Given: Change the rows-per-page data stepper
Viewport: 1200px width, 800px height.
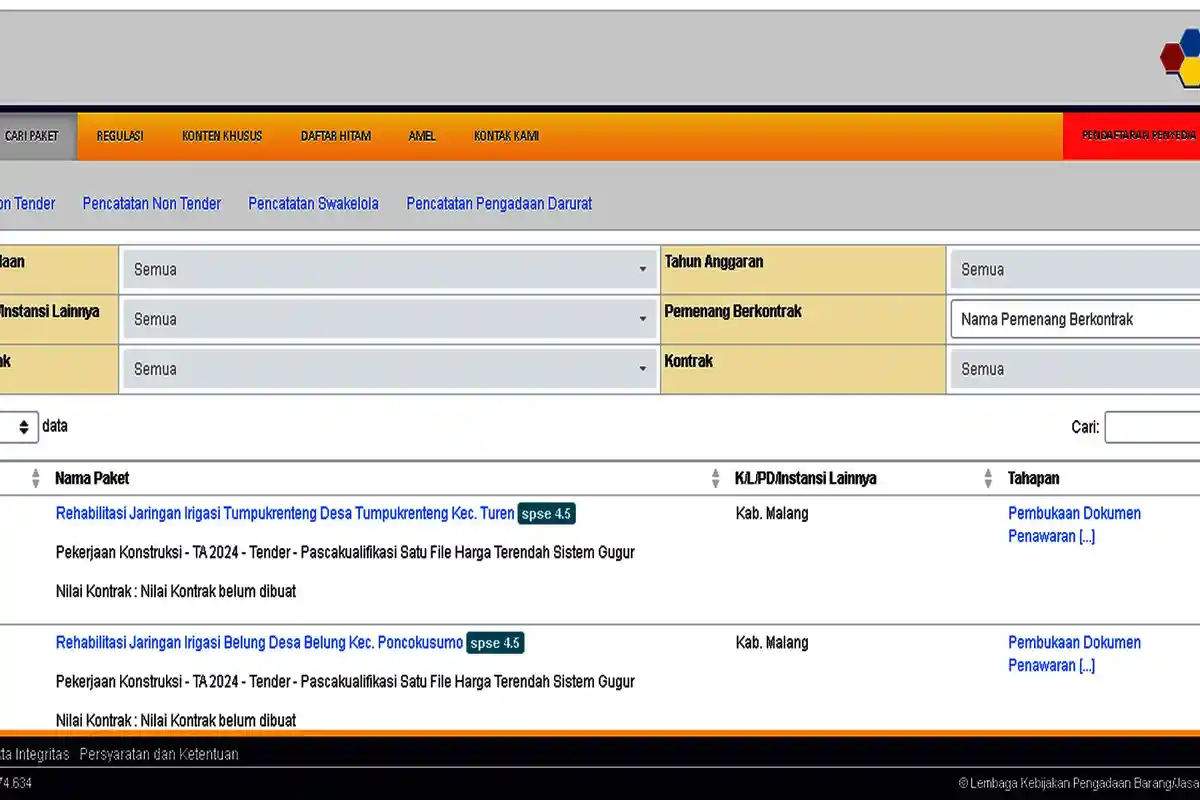Looking at the screenshot, I should point(20,427).
